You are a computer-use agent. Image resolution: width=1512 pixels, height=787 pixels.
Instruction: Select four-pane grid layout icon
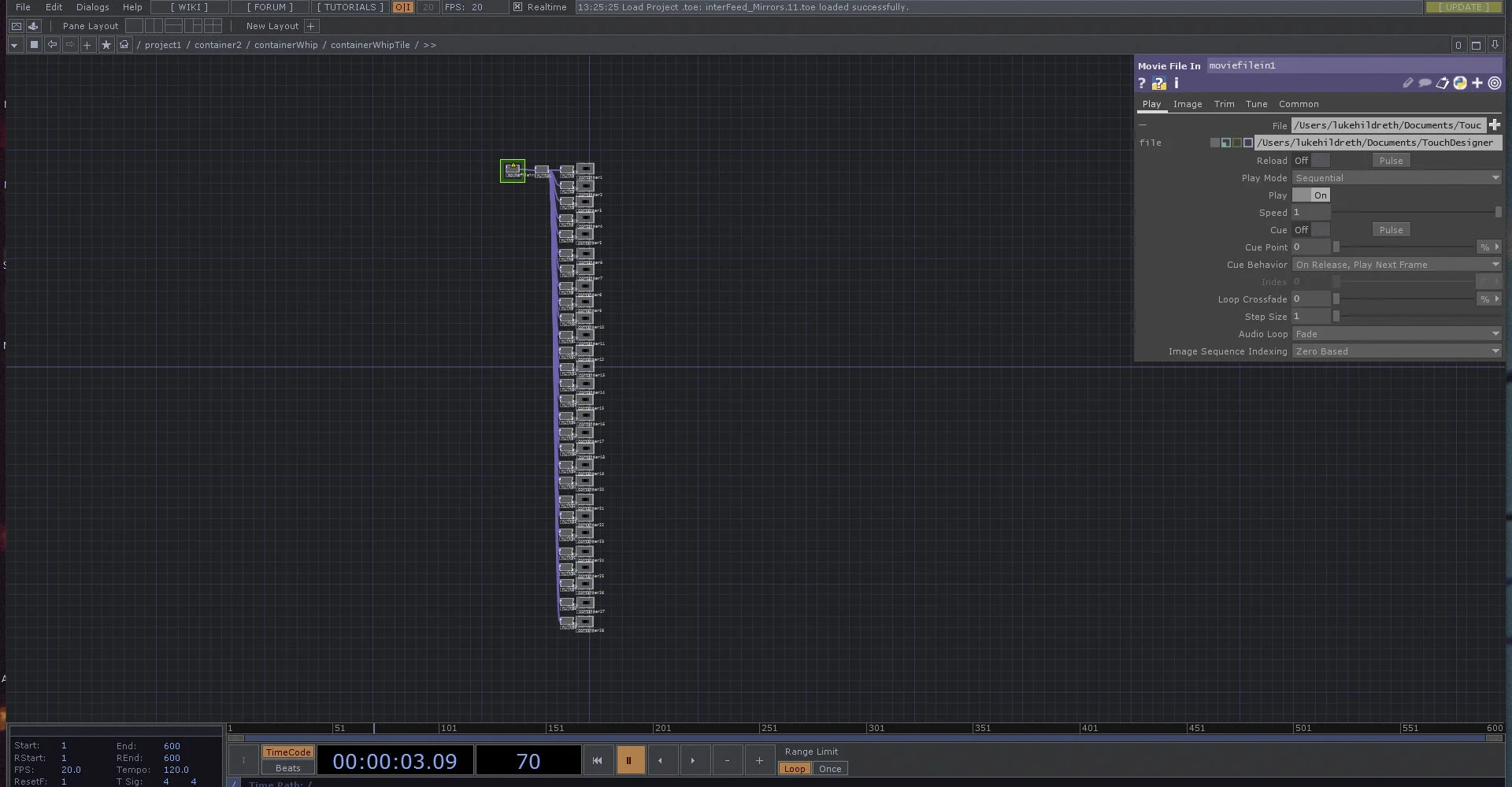coord(213,26)
